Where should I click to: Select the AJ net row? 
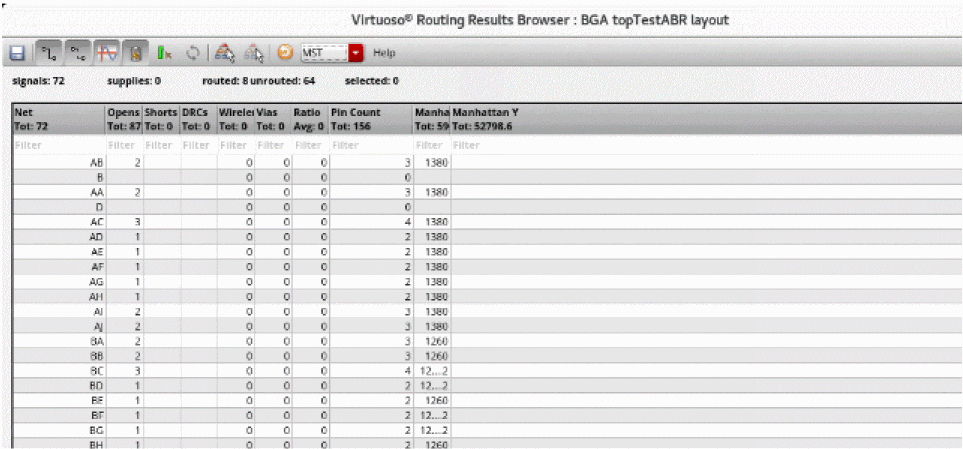(x=487, y=326)
